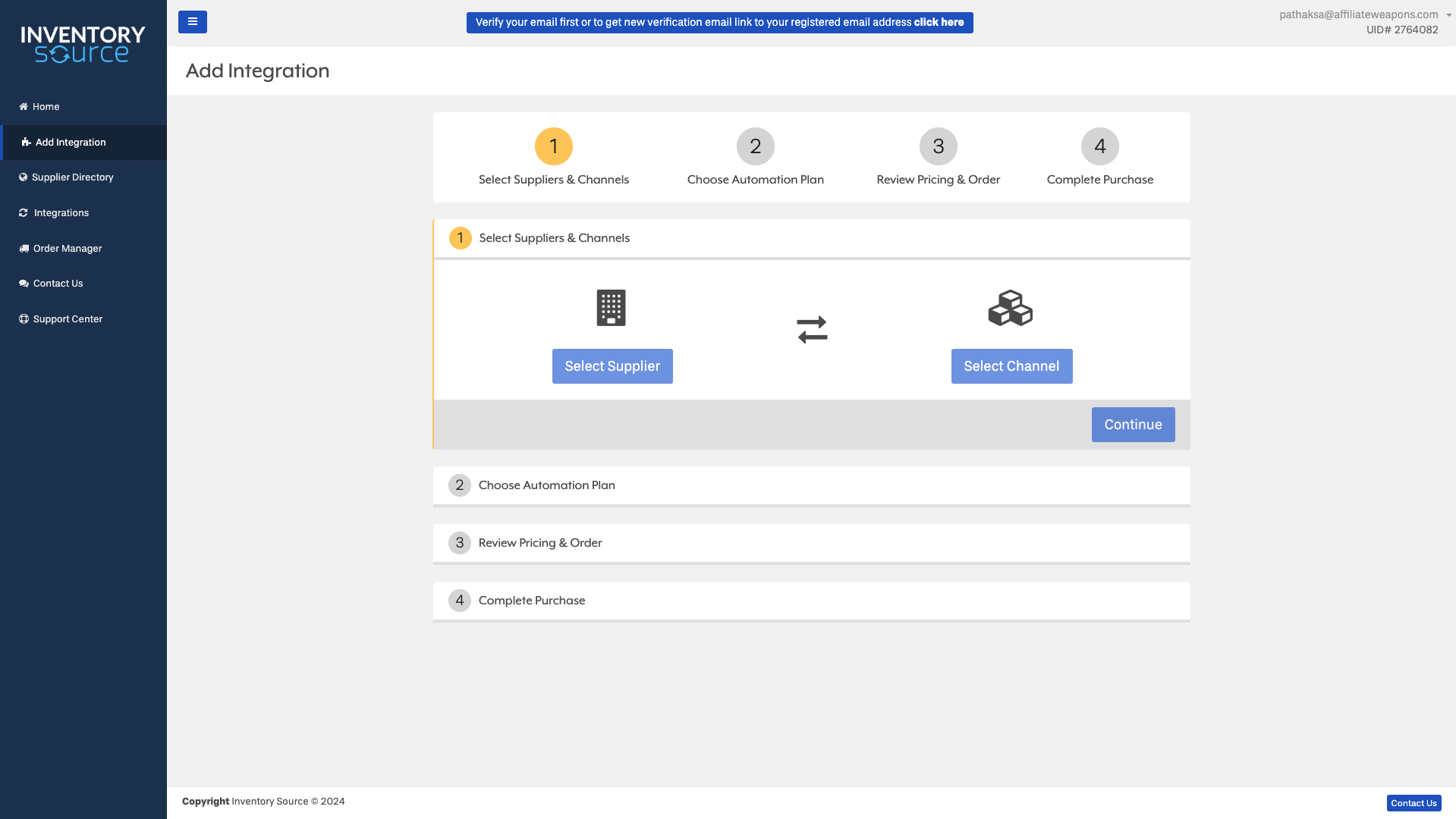Expand the Complete Purchase section
Viewport: 1456px width, 819px height.
[x=531, y=601]
